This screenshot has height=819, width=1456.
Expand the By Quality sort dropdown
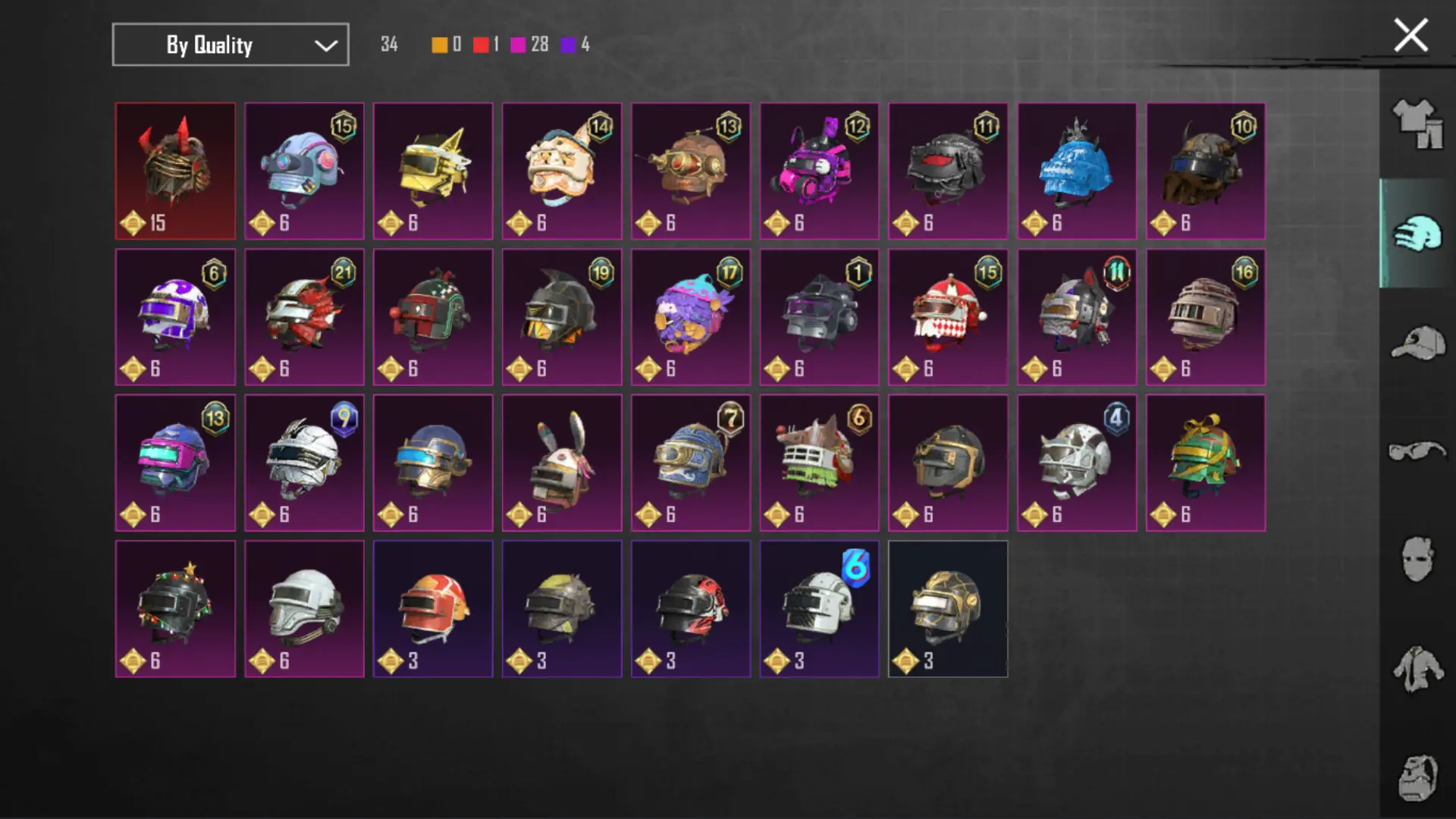pos(231,45)
